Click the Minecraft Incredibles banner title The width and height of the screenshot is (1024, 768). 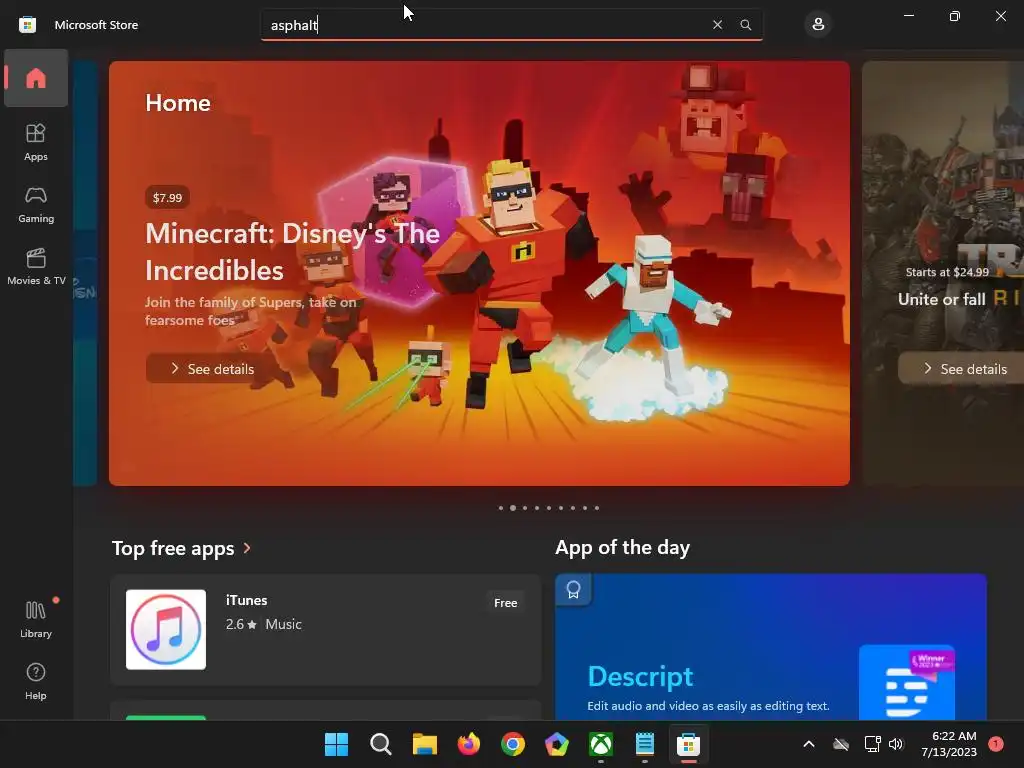[292, 251]
